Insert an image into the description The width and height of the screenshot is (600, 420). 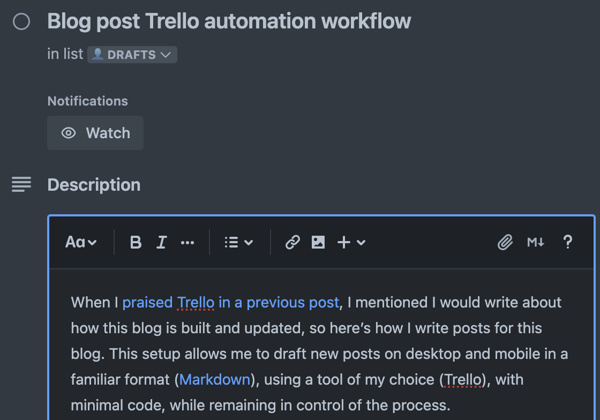click(x=318, y=242)
